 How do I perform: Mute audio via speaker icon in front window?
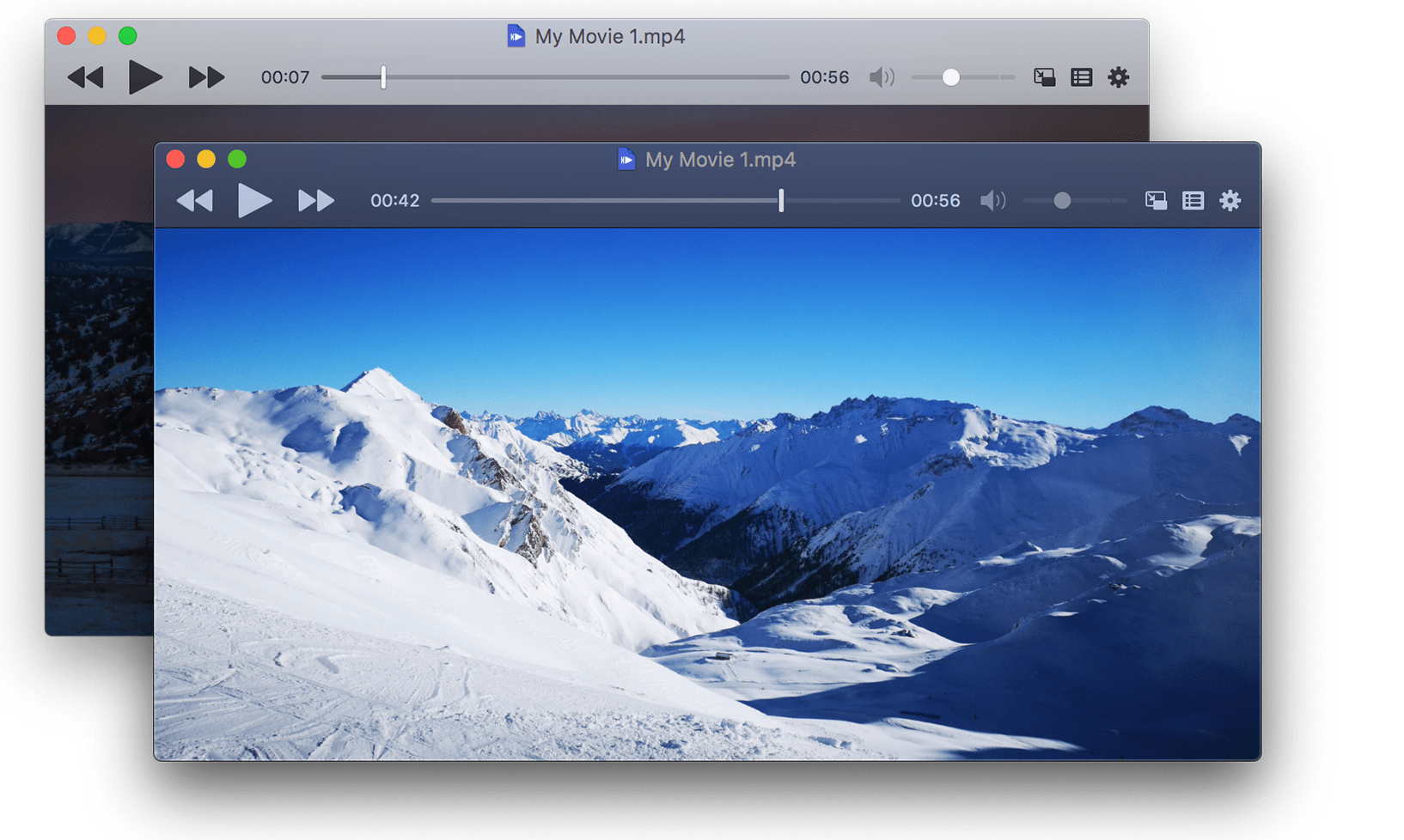click(992, 201)
